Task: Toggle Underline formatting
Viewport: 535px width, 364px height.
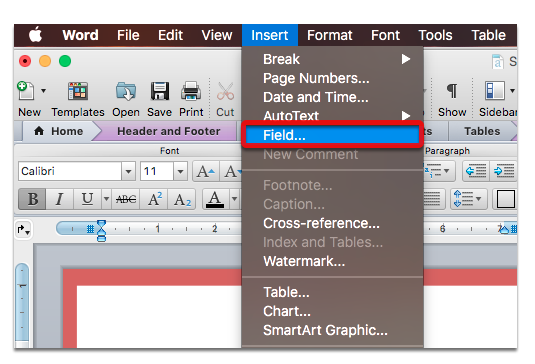Action: point(87,199)
